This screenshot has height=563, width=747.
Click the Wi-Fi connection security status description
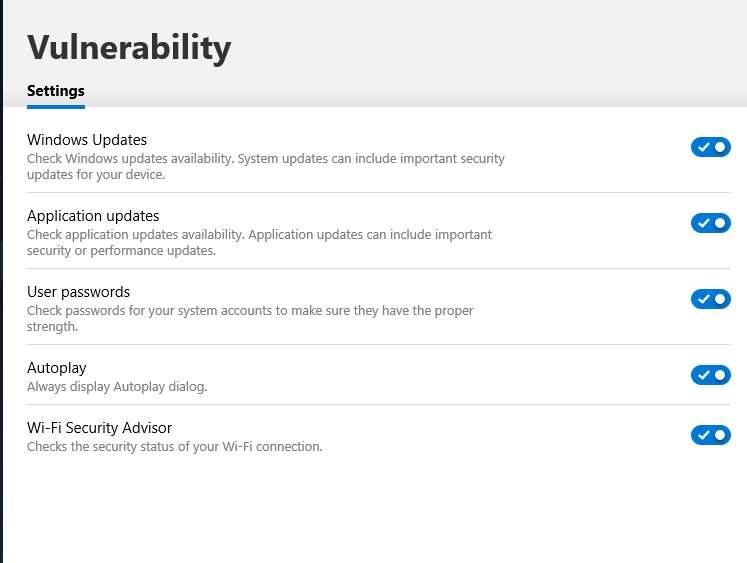click(x=175, y=446)
